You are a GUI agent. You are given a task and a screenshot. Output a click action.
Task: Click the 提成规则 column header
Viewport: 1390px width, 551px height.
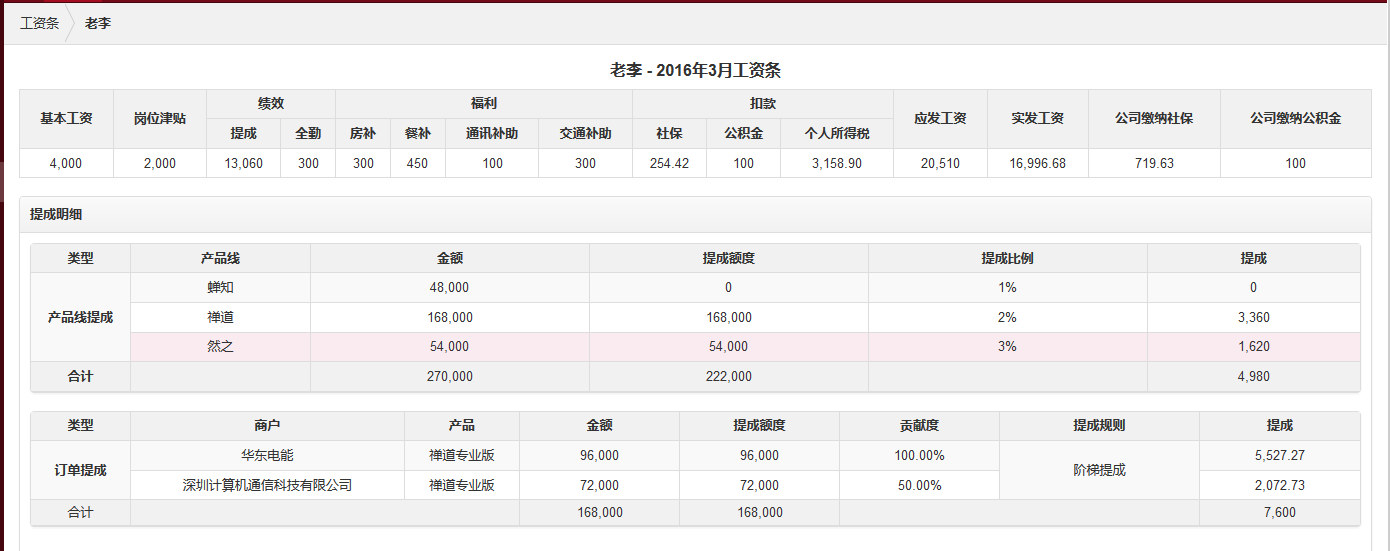click(1099, 425)
